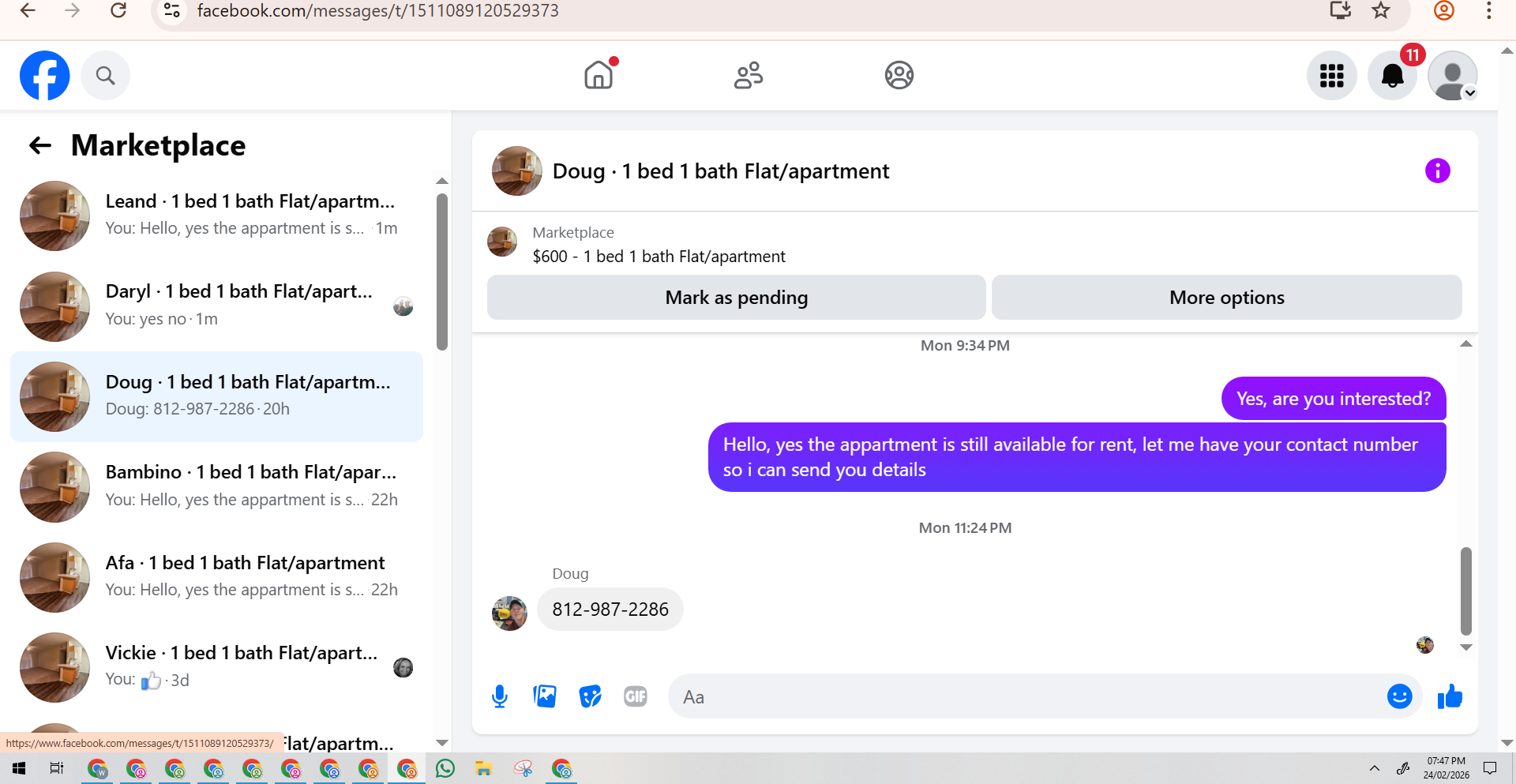The height and width of the screenshot is (784, 1516).
Task: Click Doug's avatar beside phone number
Action: coord(509,613)
